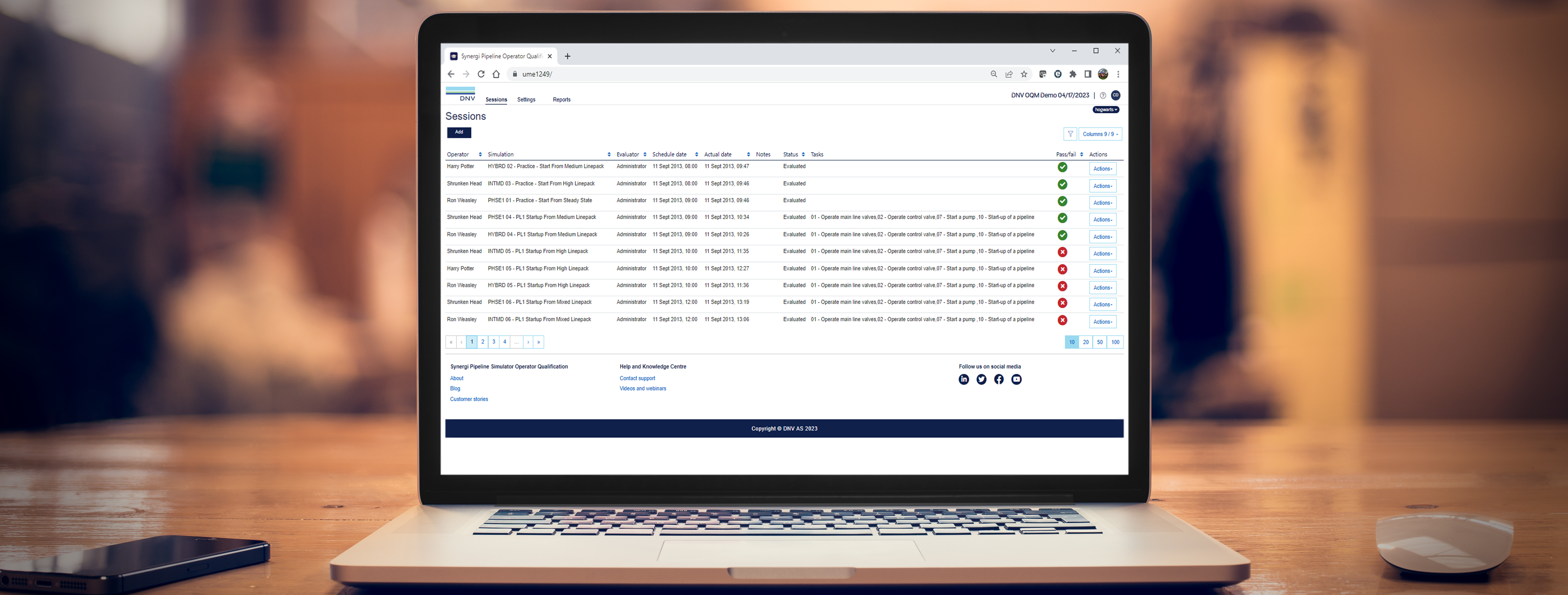Screen dimensions: 1568x595
Task: Open the About footer link
Action: [457, 378]
